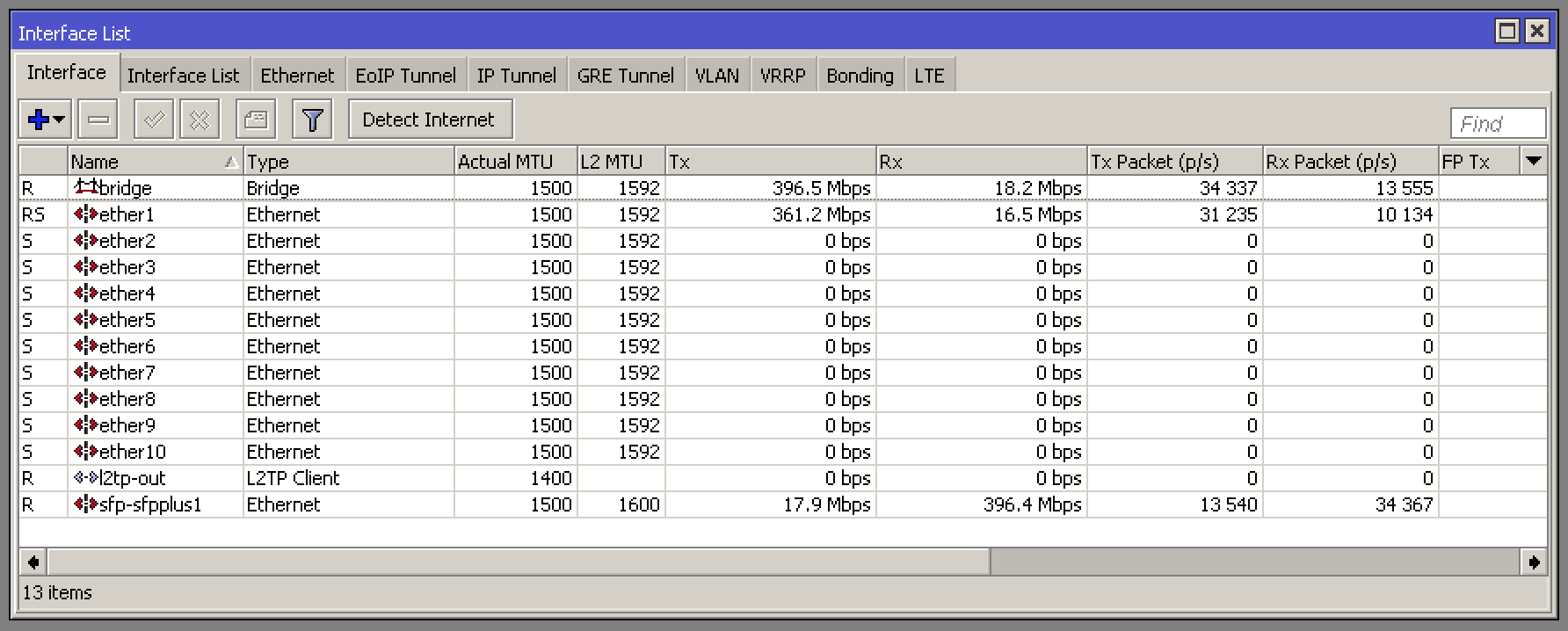This screenshot has height=631, width=1568.
Task: Open the Ethernet tab
Action: point(297,76)
